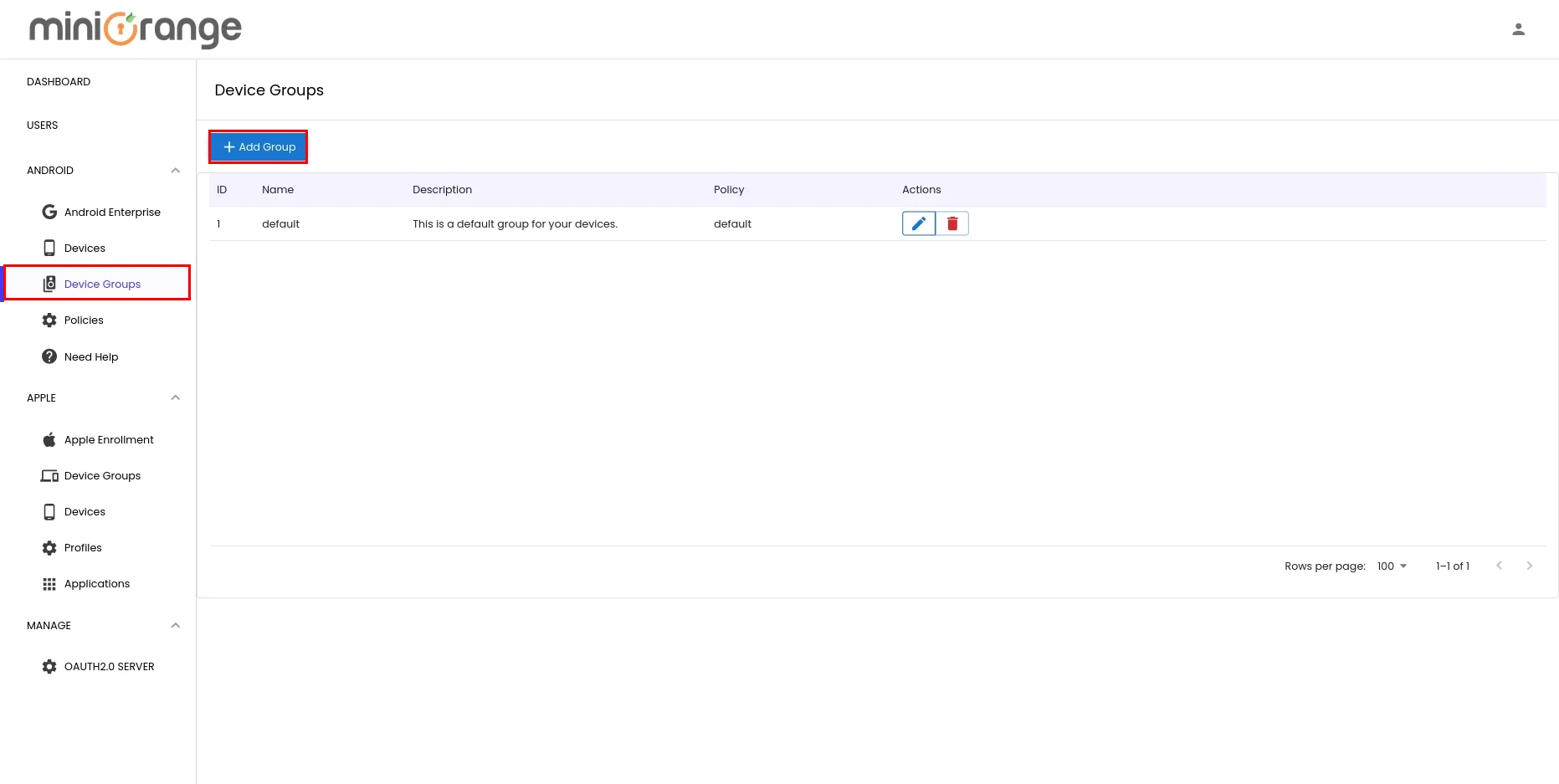Click the Devices phone icon under ANDROID
The width and height of the screenshot is (1559, 784).
(x=49, y=248)
